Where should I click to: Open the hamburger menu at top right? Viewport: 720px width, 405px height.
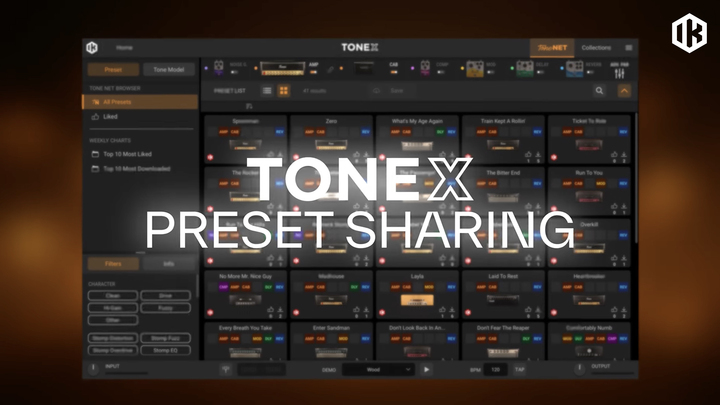(x=628, y=47)
